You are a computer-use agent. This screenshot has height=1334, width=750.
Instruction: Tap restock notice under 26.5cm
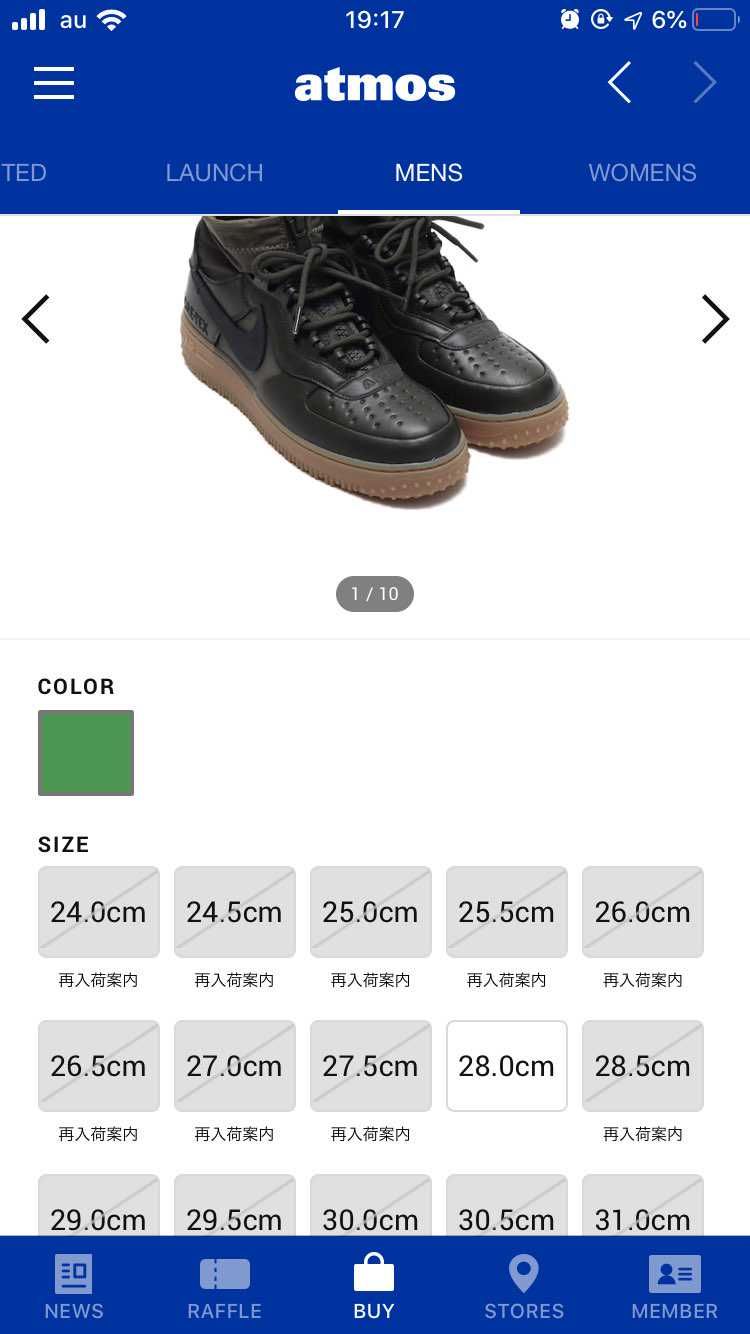[98, 1134]
